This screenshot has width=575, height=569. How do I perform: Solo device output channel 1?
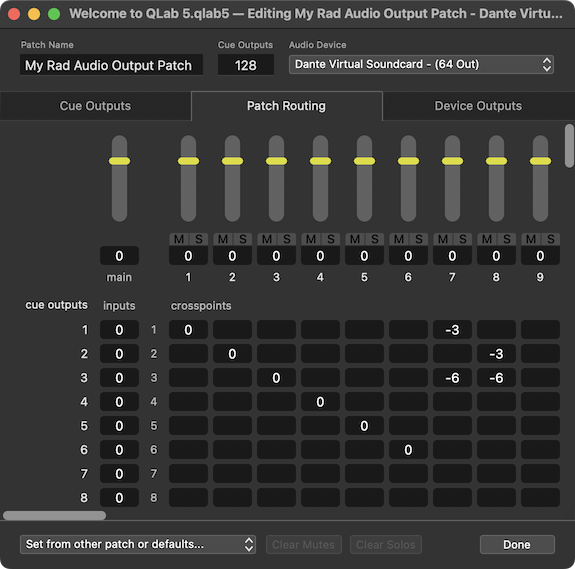(198, 239)
